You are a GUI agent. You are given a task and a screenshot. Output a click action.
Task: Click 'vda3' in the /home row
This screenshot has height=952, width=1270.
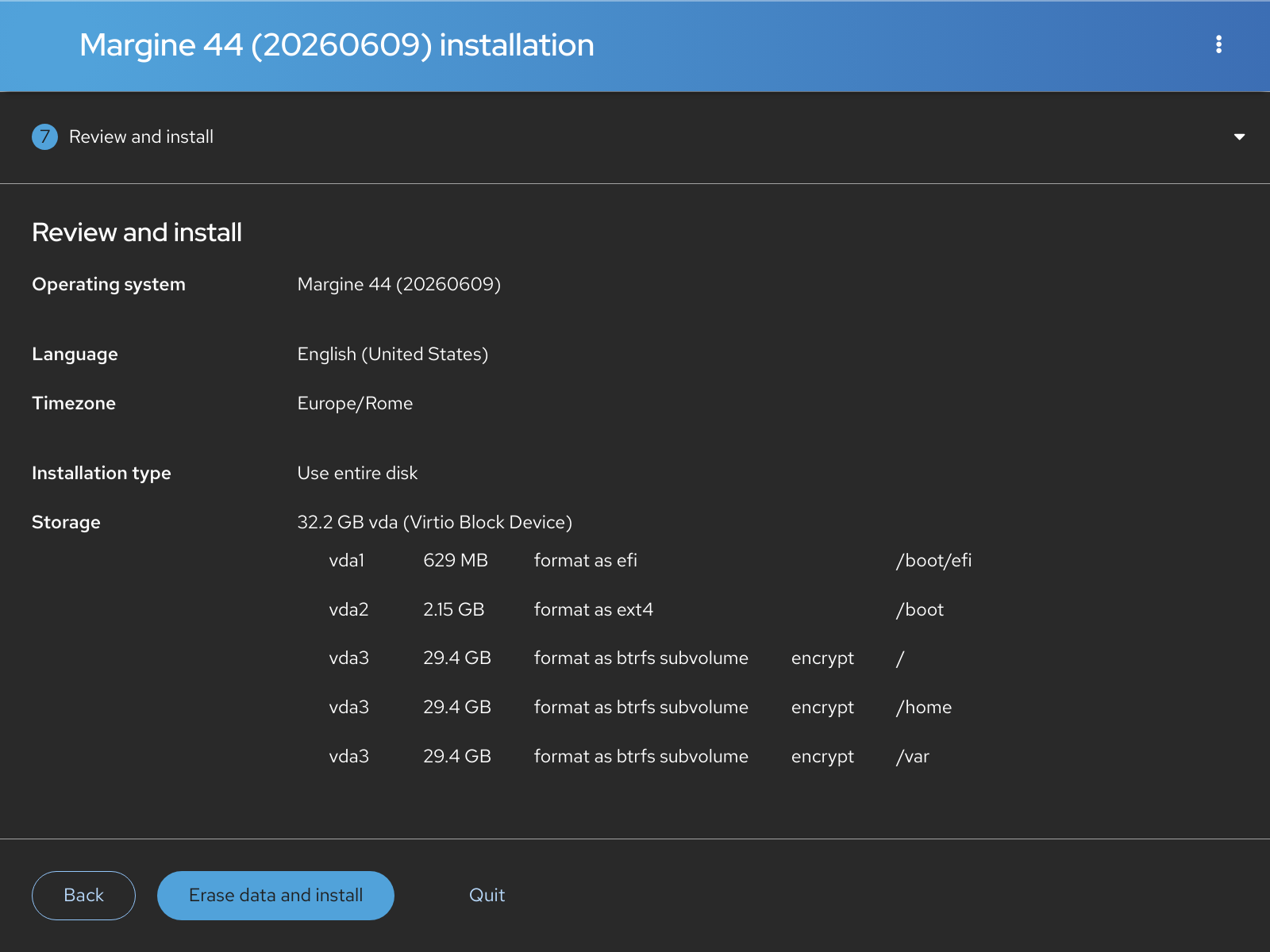tap(348, 708)
